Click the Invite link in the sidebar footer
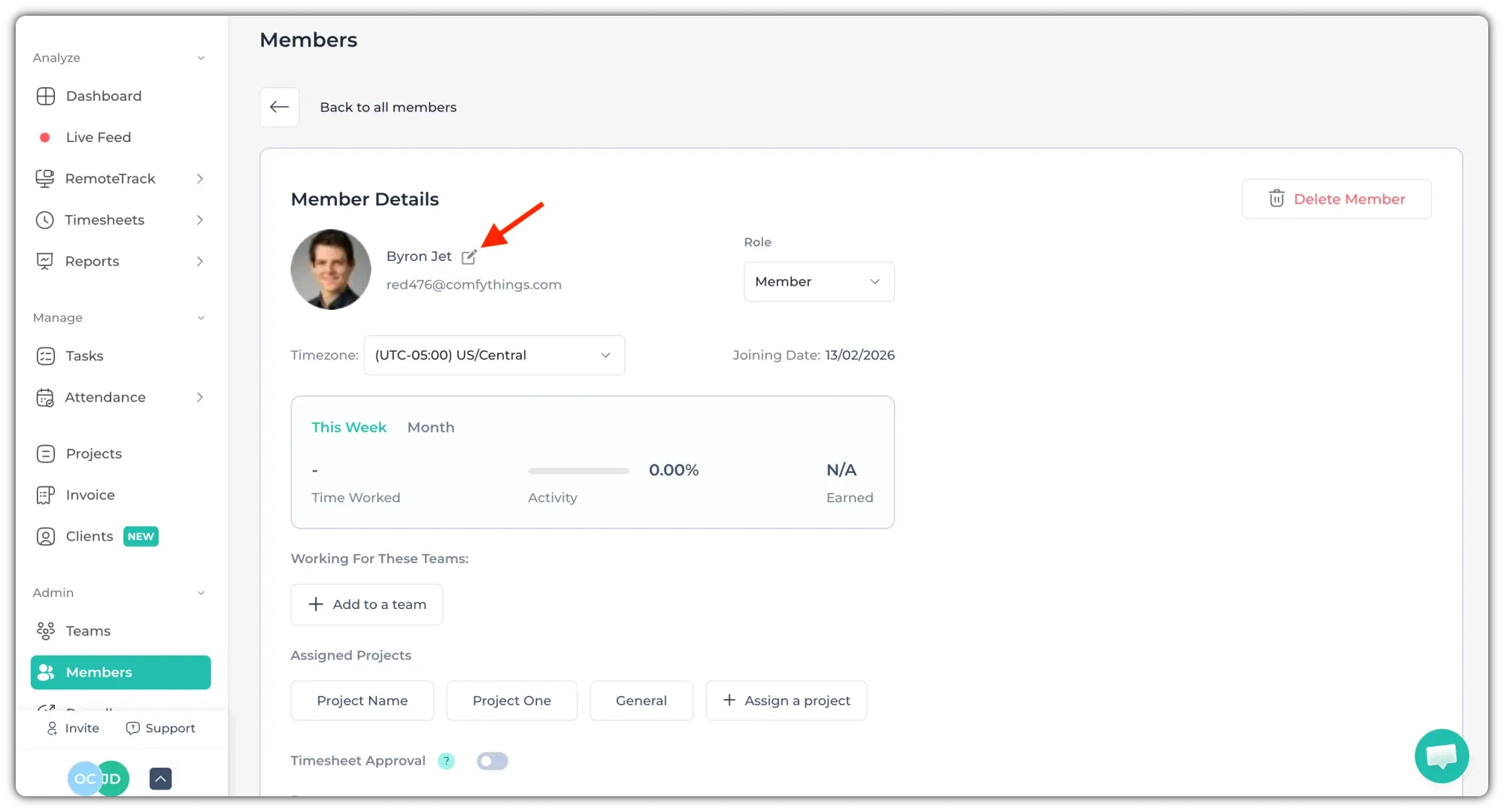Viewport: 1504px width, 812px height. point(73,728)
